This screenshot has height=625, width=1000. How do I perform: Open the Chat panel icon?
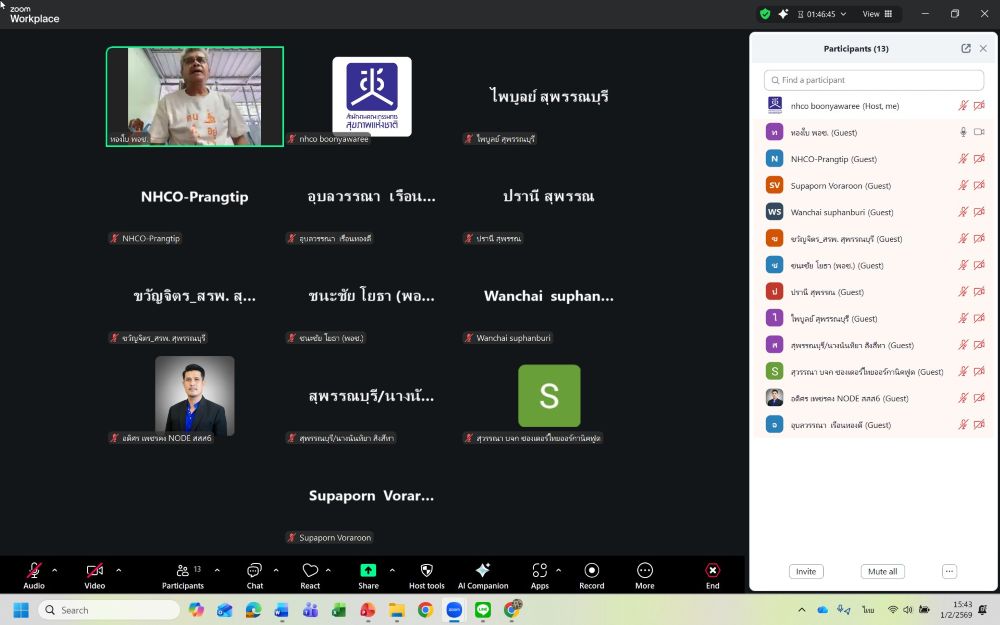coord(255,570)
